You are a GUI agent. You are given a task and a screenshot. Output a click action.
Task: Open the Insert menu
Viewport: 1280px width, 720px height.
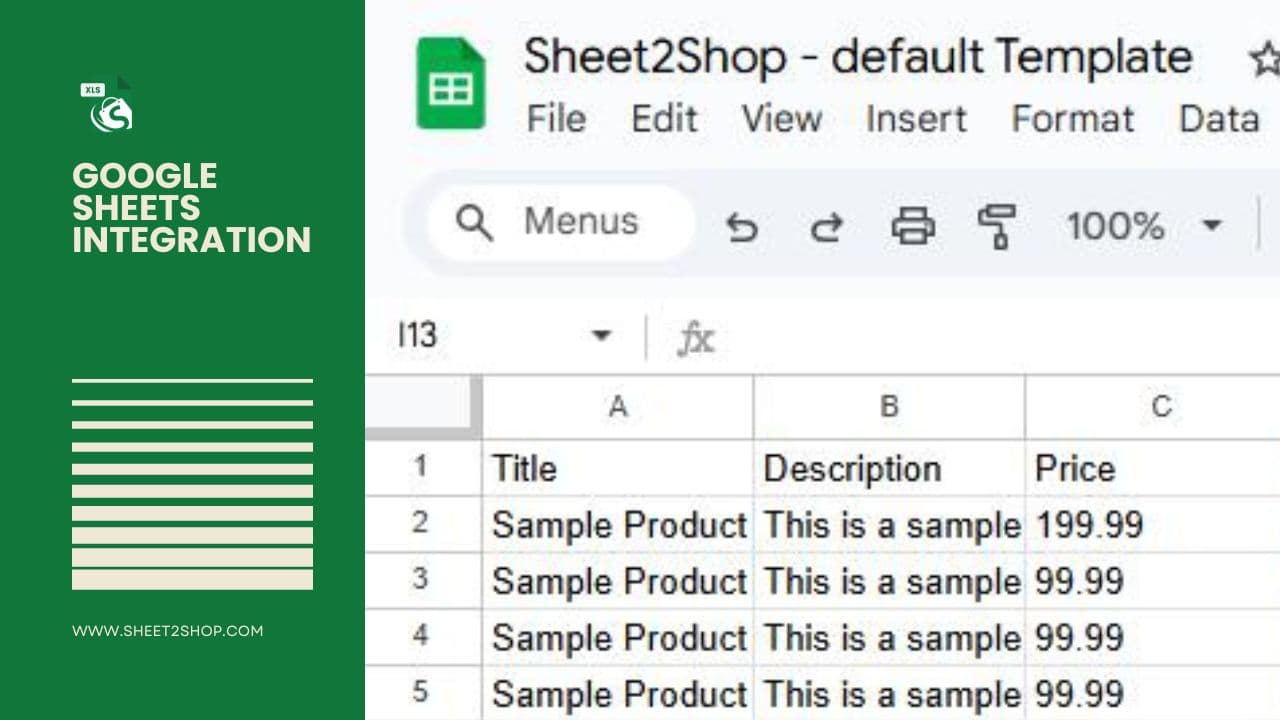pos(916,119)
